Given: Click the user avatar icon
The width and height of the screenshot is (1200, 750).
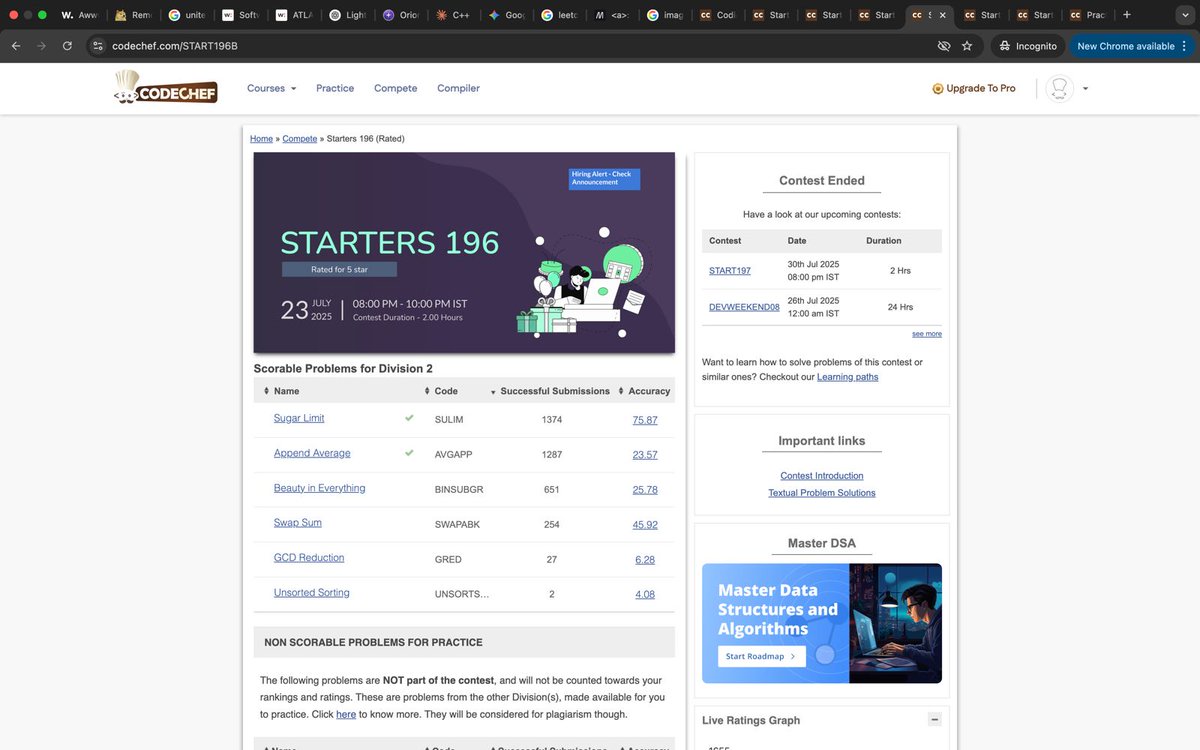Looking at the screenshot, I should point(1059,88).
